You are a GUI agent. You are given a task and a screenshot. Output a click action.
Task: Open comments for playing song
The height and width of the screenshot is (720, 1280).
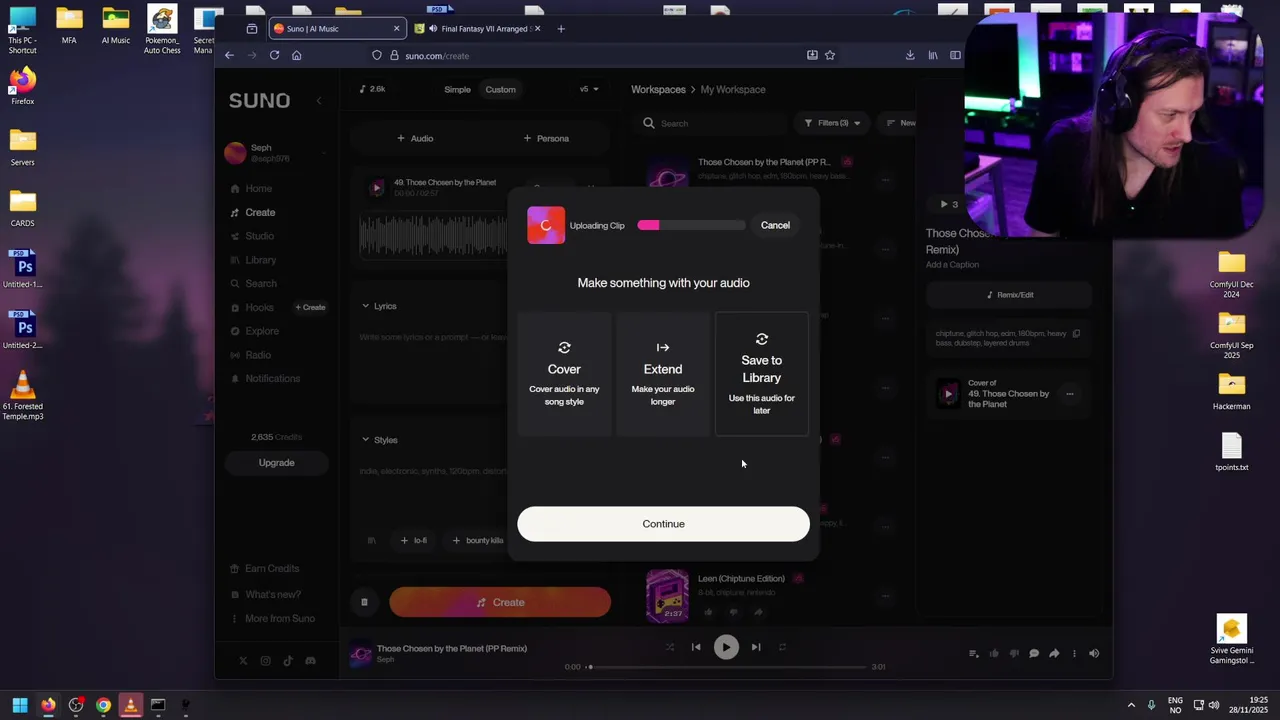pyautogui.click(x=1034, y=653)
